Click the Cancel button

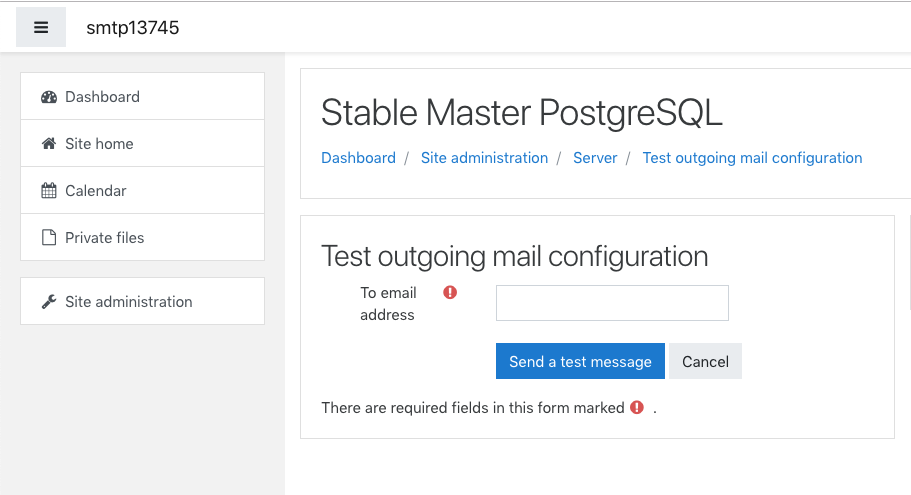(705, 361)
